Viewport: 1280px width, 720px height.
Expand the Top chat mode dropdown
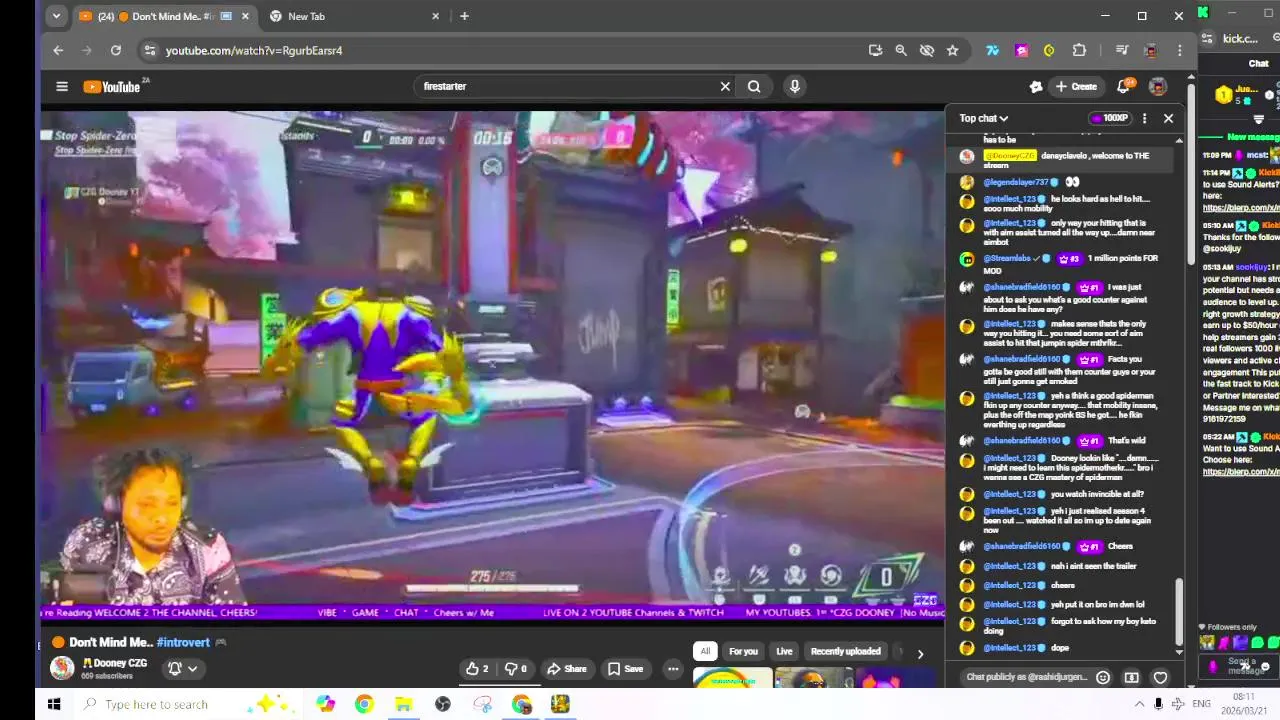click(x=984, y=118)
